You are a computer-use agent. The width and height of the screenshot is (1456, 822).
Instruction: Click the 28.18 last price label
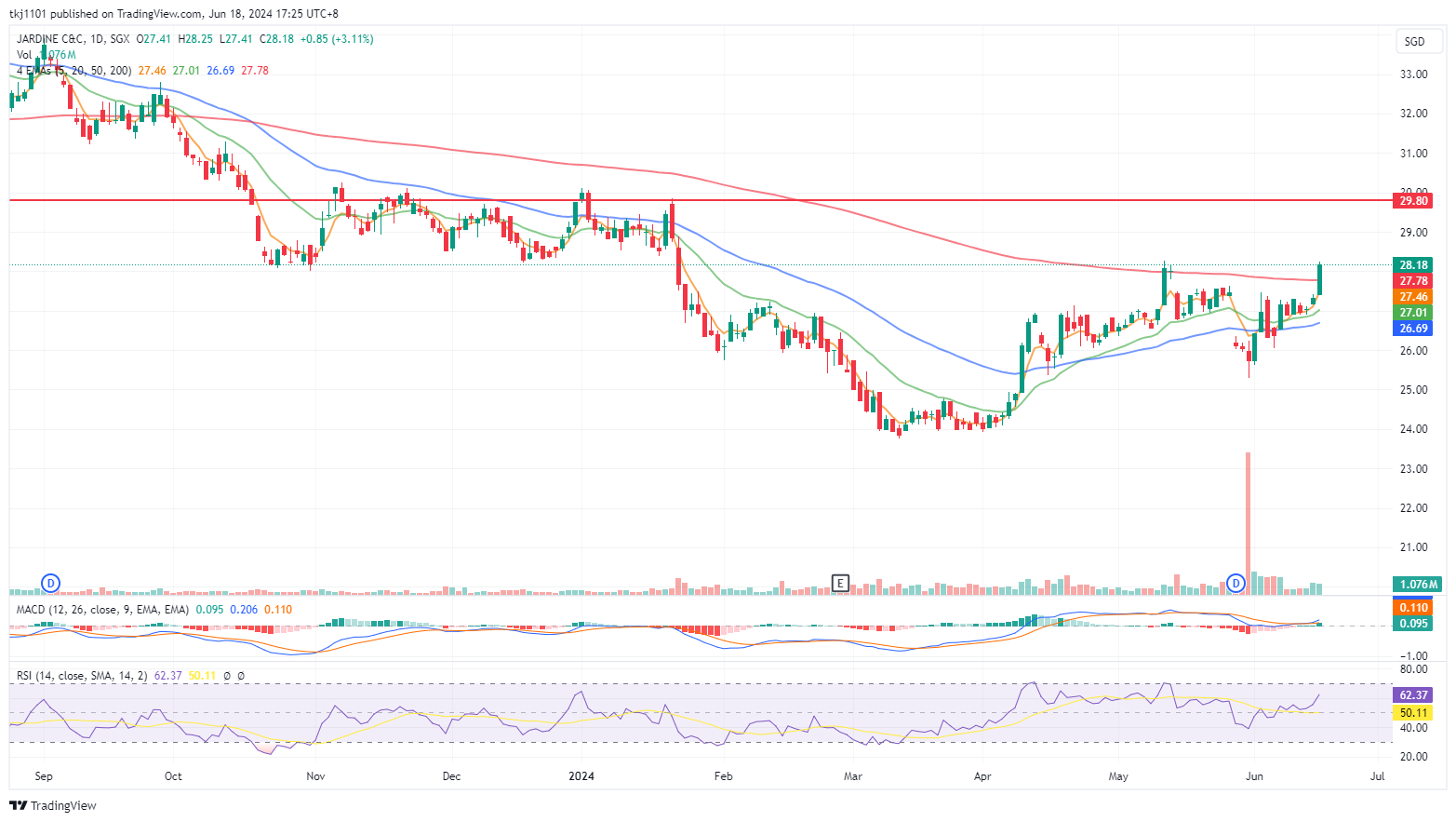point(1413,265)
